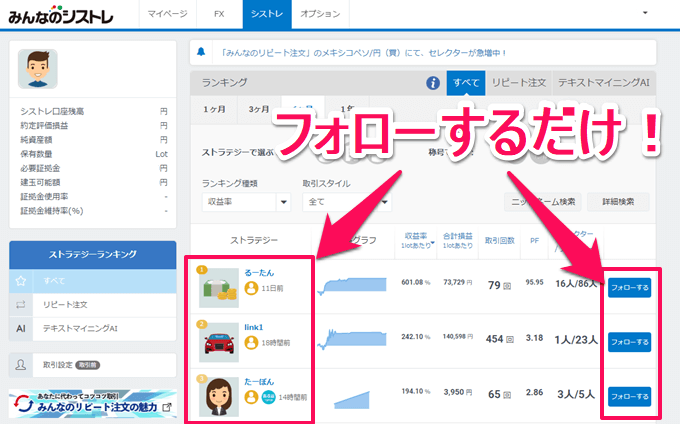Click the みんなのリピート注文の魅力 banner
This screenshot has width=680, height=424.
tap(92, 403)
